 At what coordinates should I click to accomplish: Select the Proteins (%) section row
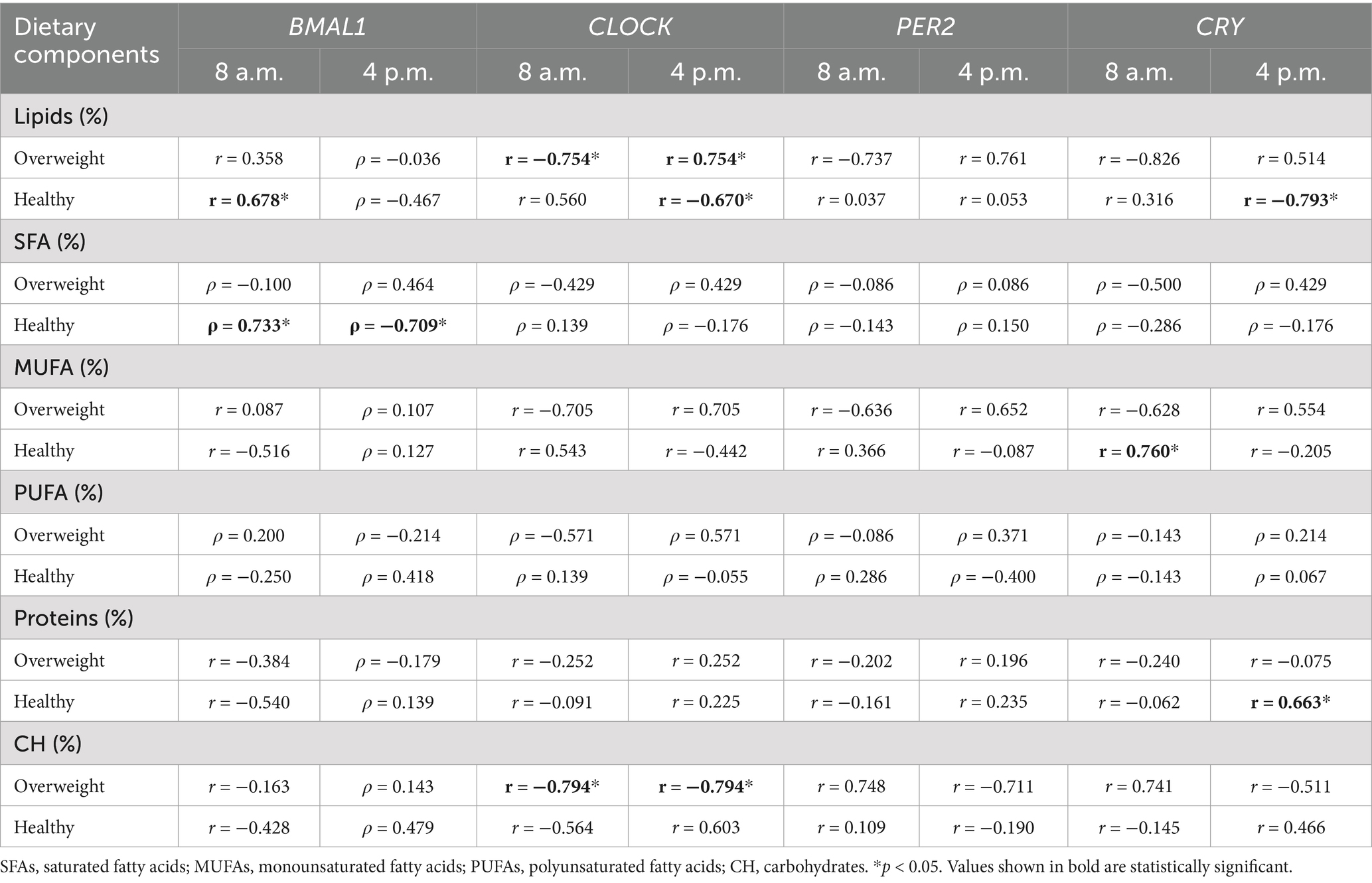click(74, 618)
